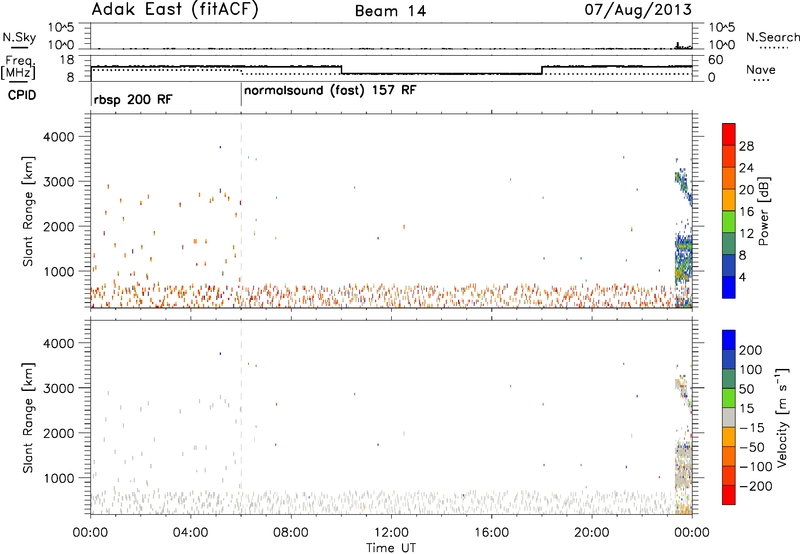
Task: Click the grey swatch between 15 and -15 on the velocity colorbar
Action: tap(729, 417)
